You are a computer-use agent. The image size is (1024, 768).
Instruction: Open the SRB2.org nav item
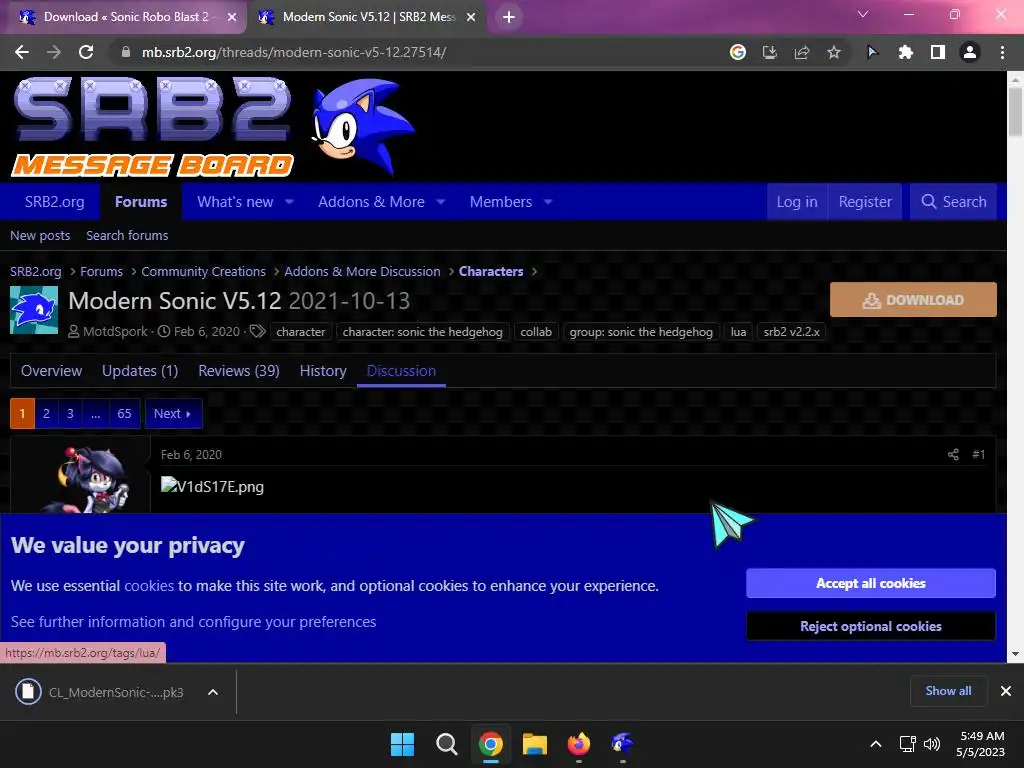point(54,202)
